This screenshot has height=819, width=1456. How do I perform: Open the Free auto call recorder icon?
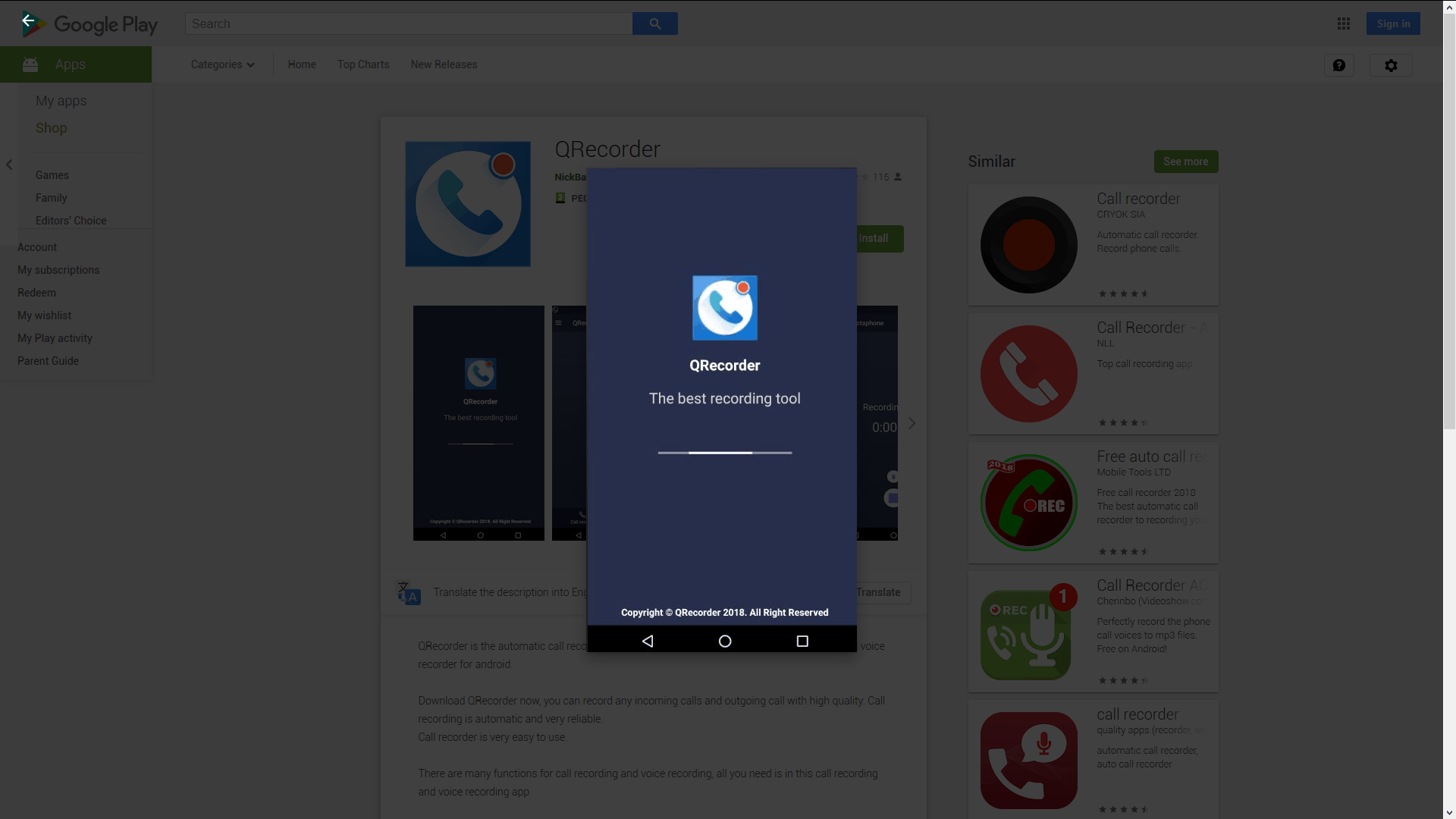(x=1029, y=503)
